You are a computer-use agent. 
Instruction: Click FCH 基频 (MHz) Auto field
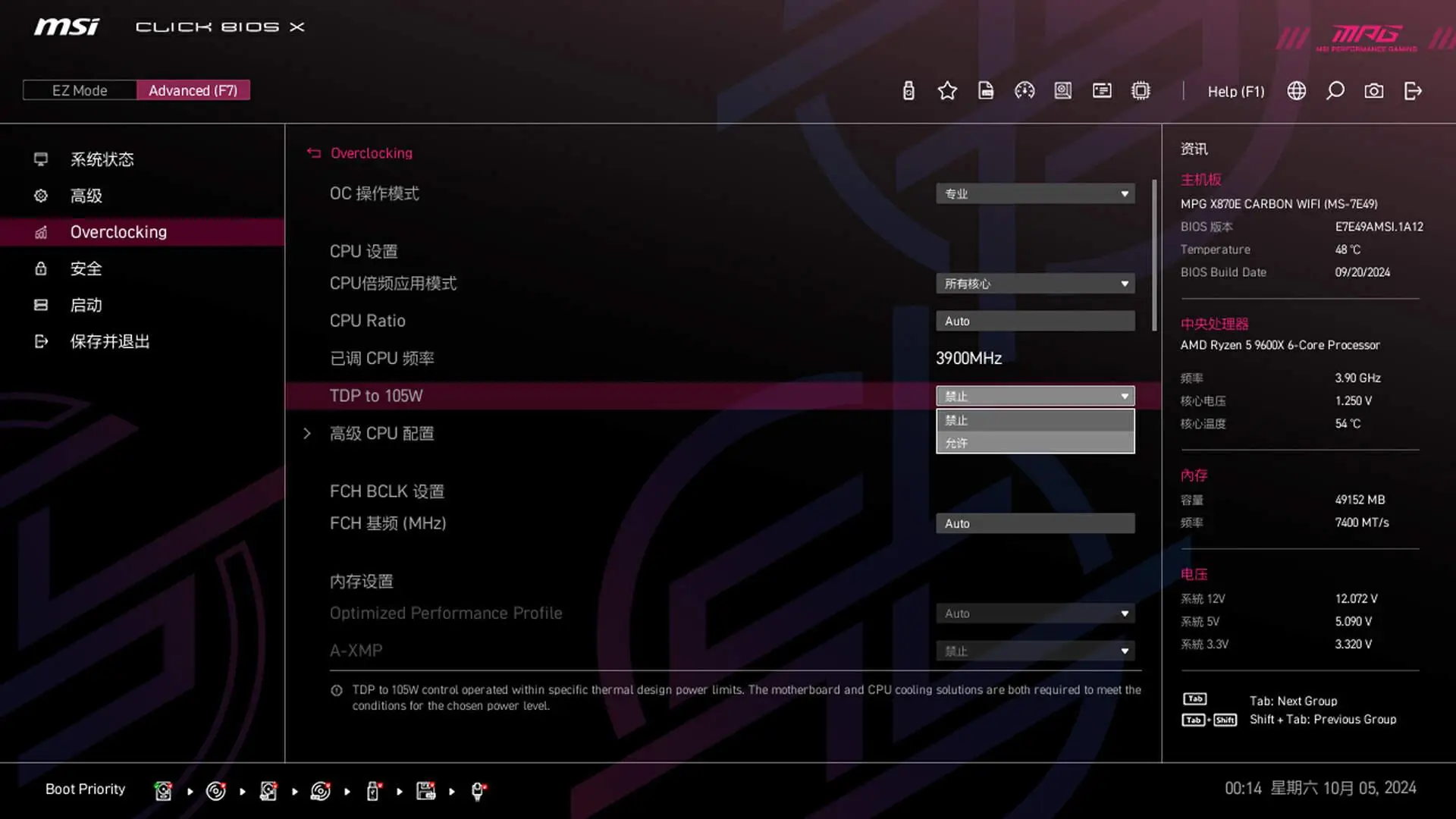1035,523
